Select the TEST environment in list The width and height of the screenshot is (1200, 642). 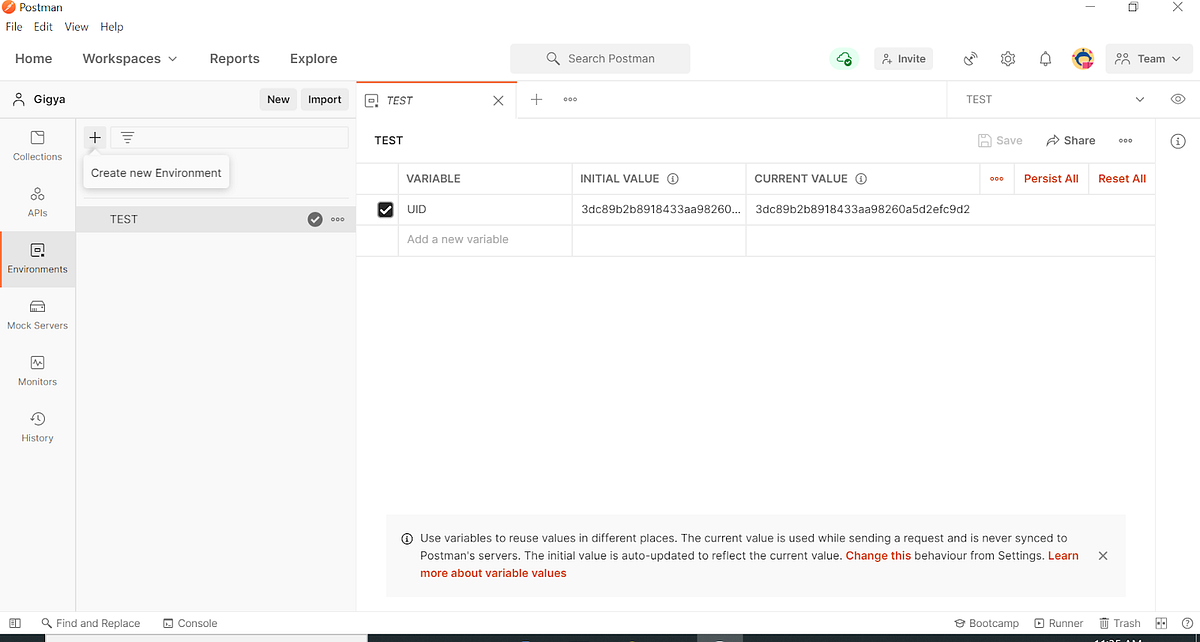point(215,219)
